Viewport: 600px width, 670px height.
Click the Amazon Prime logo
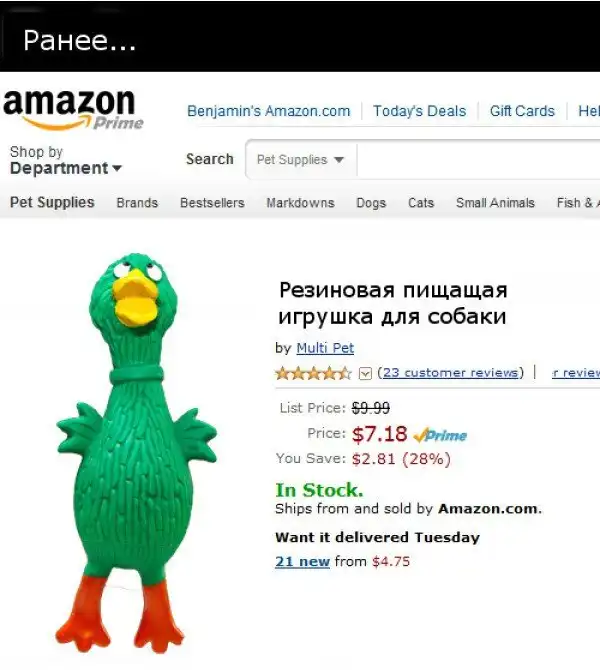(73, 109)
